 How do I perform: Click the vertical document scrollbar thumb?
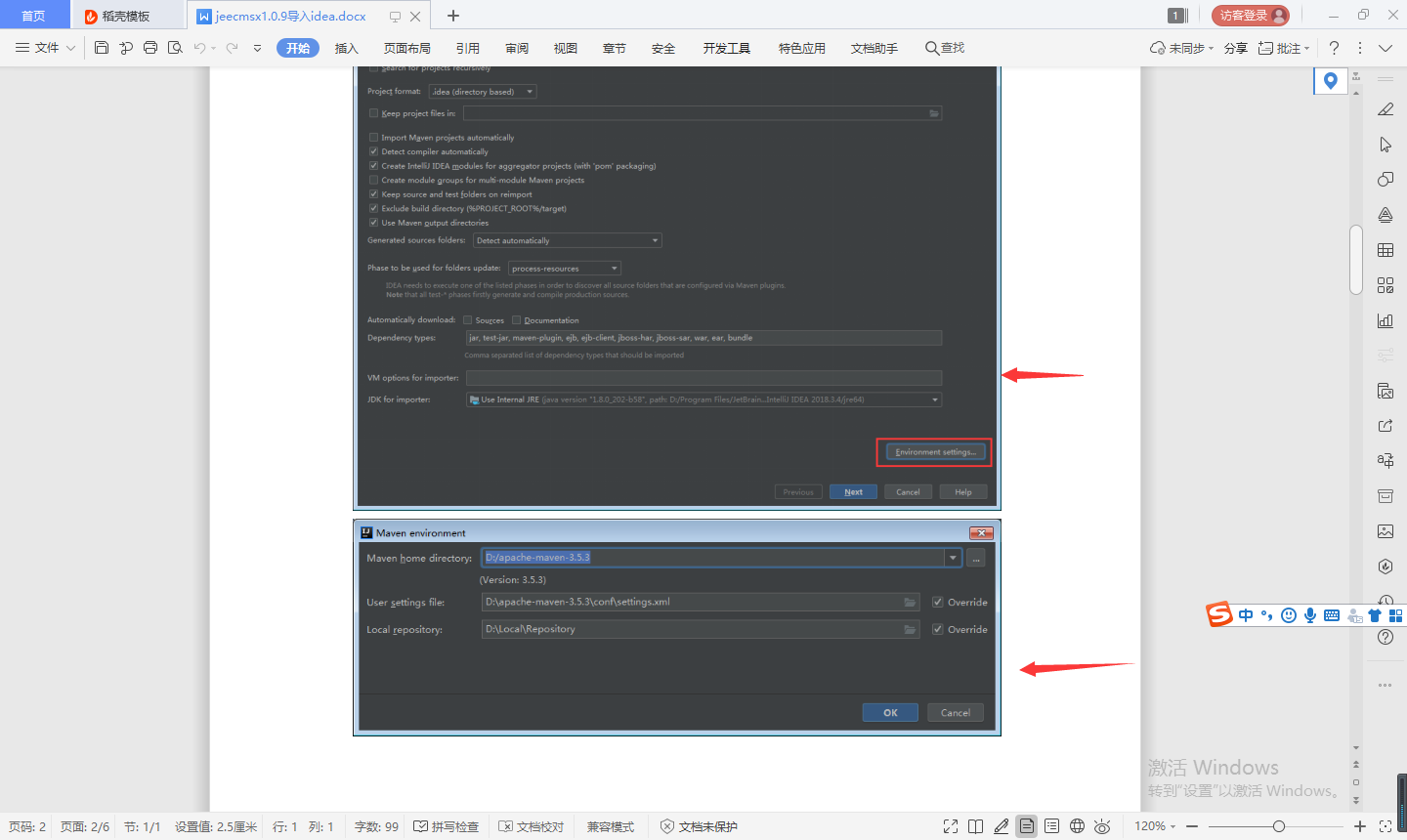coord(1356,260)
